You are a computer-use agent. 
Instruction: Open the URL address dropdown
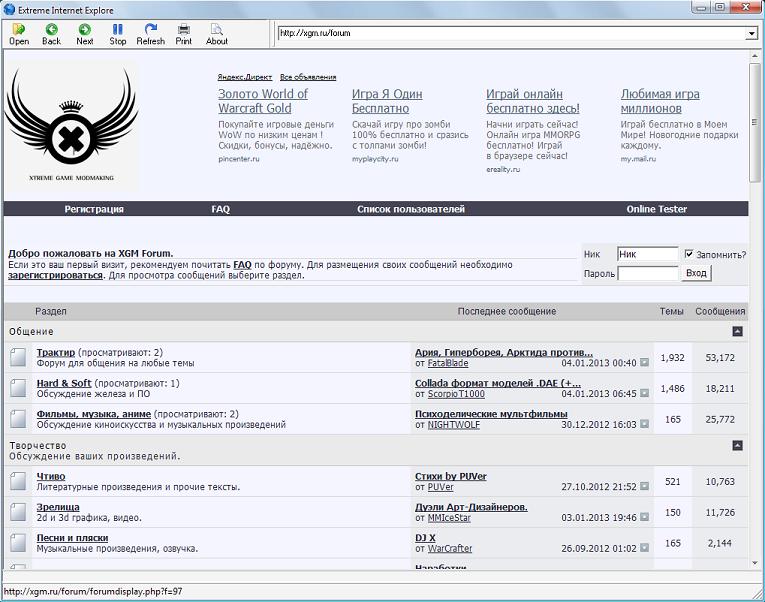click(x=751, y=34)
